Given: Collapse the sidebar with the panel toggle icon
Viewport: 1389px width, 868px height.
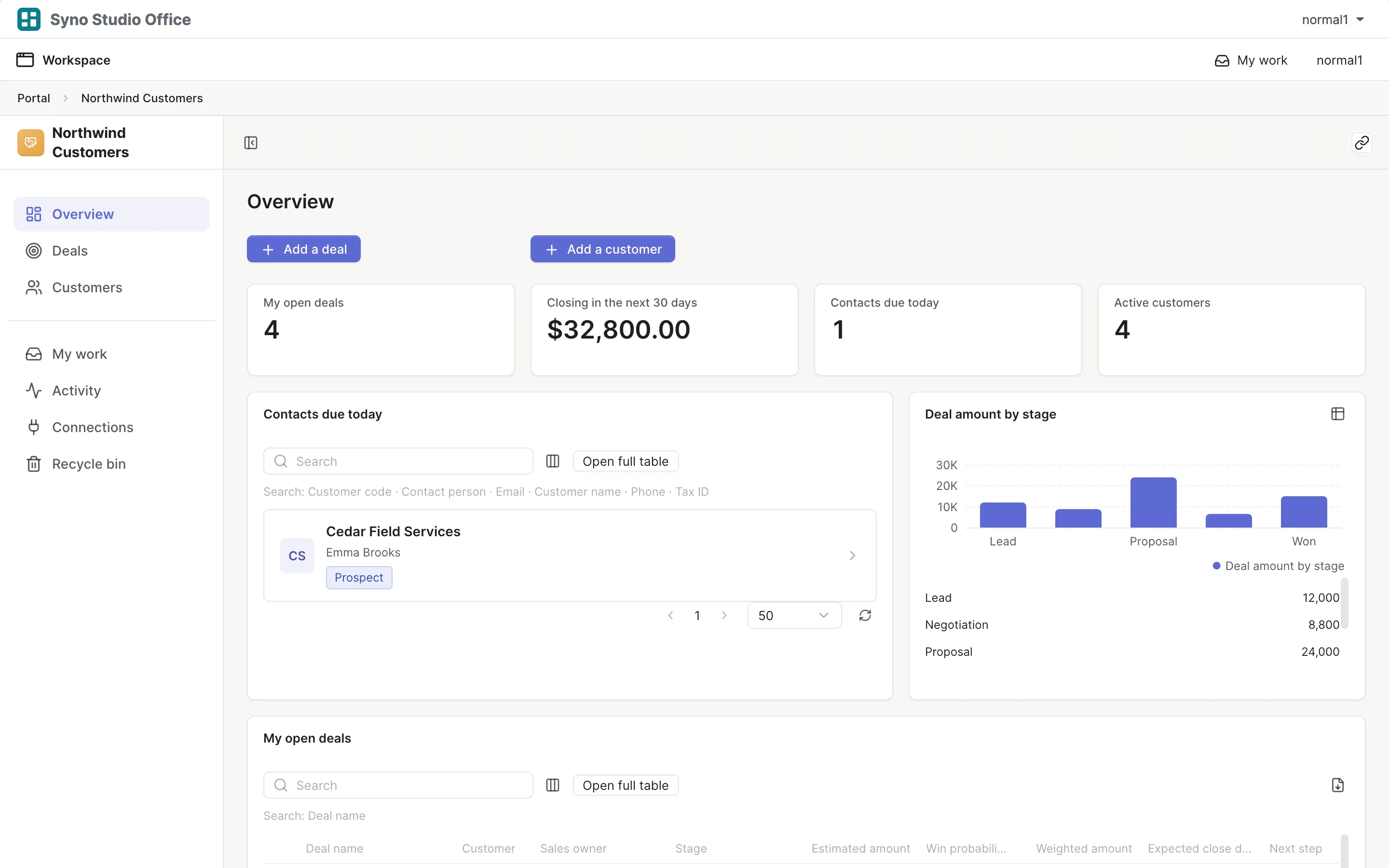Looking at the screenshot, I should [x=251, y=142].
